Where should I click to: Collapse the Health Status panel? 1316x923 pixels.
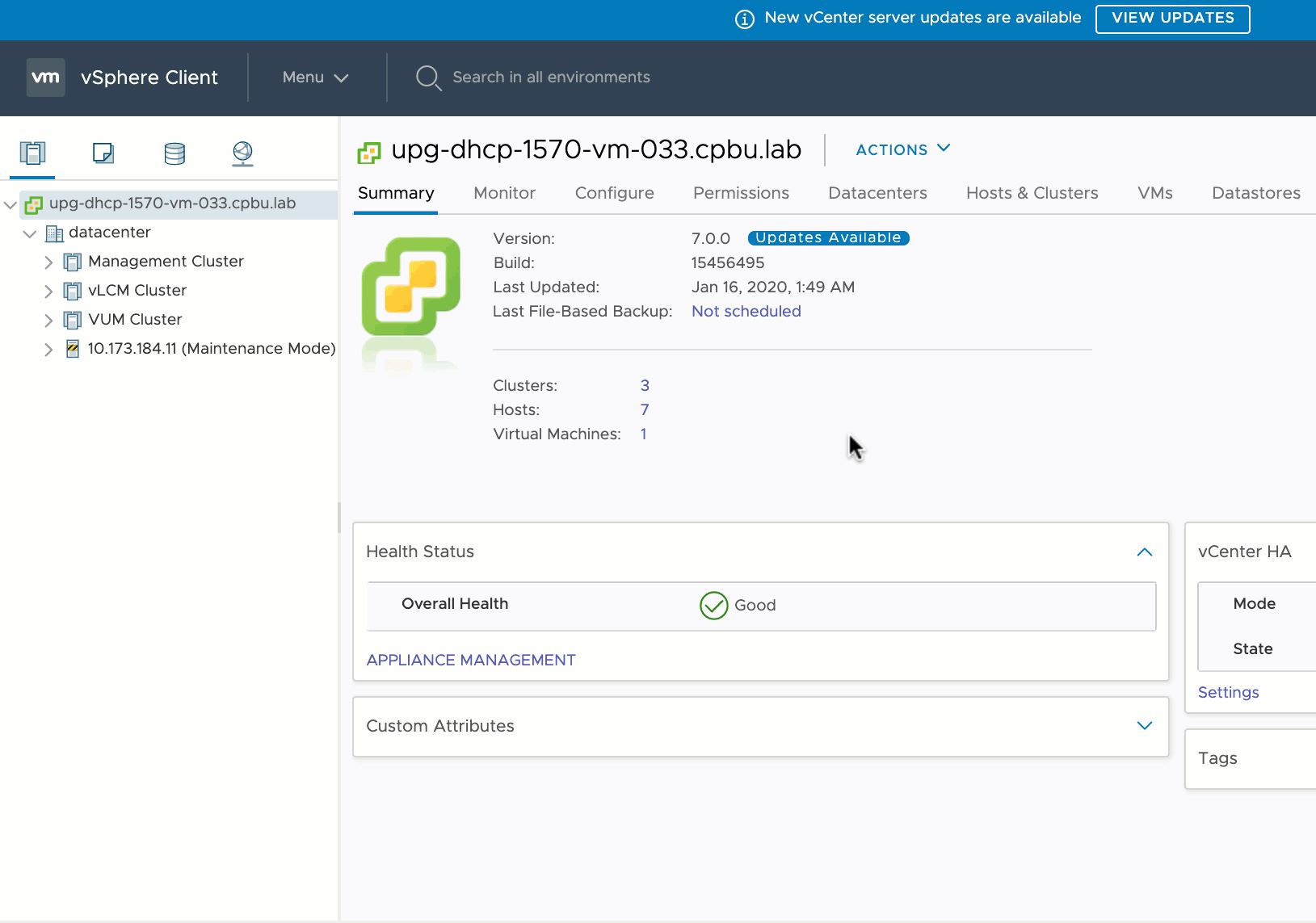pyautogui.click(x=1144, y=552)
